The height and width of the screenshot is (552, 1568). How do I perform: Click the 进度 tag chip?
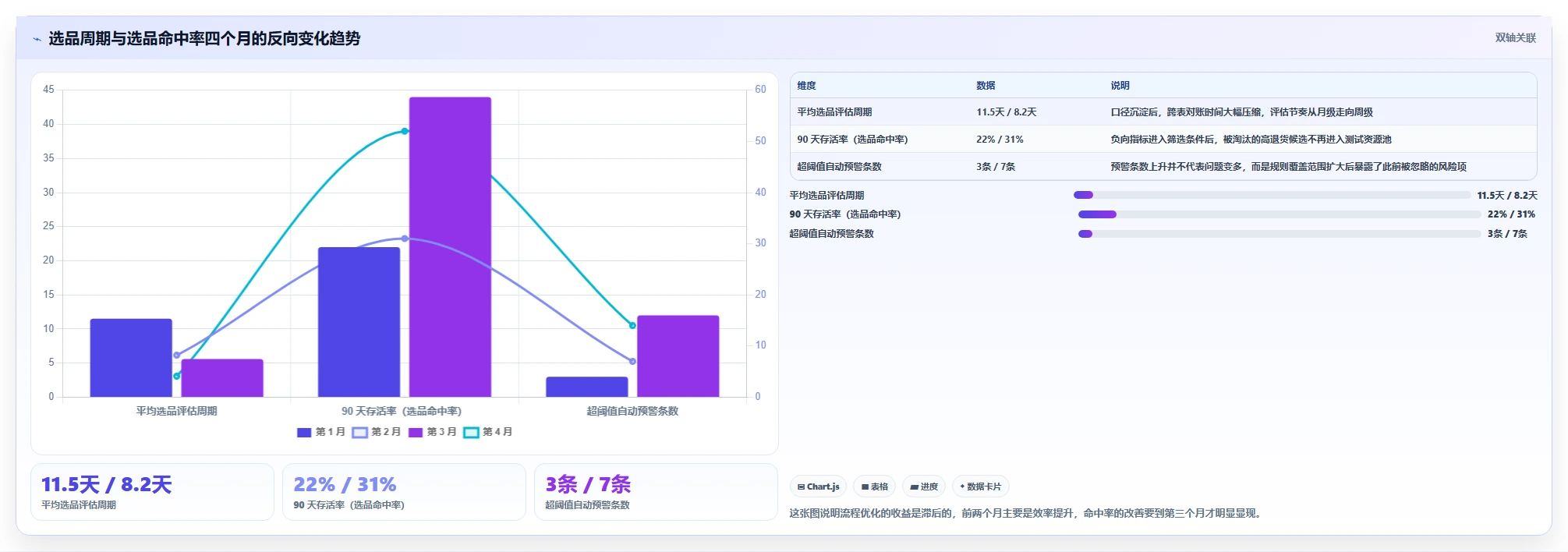click(924, 487)
